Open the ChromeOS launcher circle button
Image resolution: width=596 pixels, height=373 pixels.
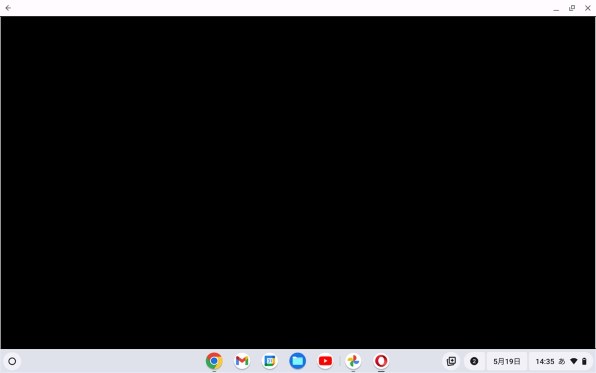point(12,361)
